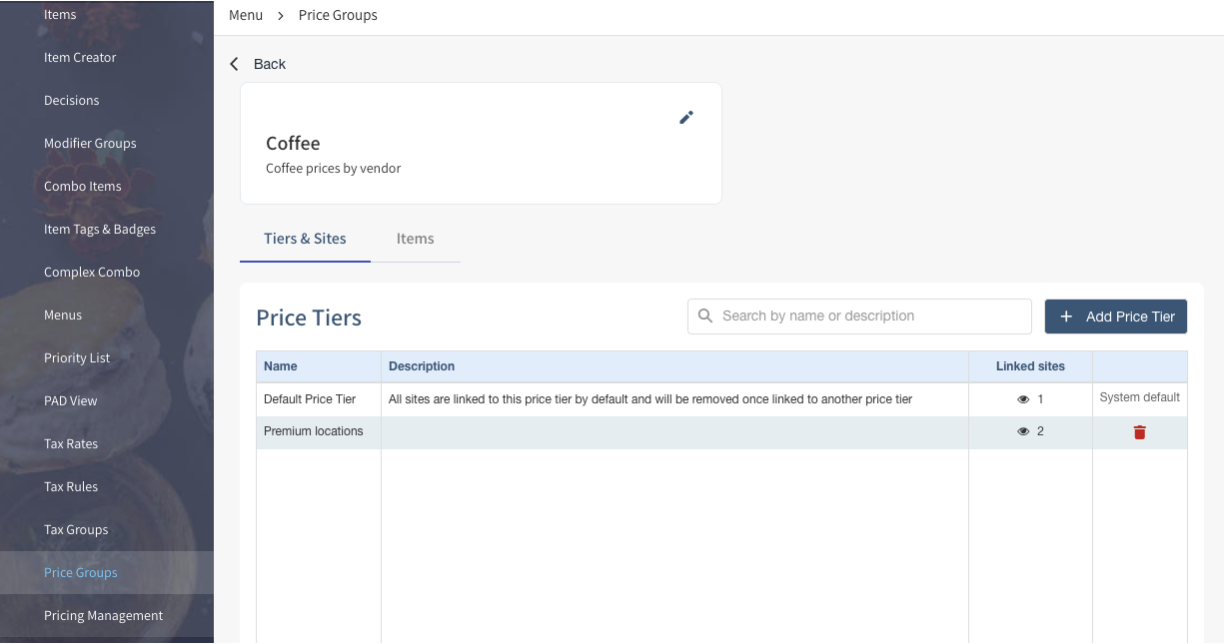Sort by the Name column header
Viewport: 1224px width, 644px height.
tap(281, 366)
